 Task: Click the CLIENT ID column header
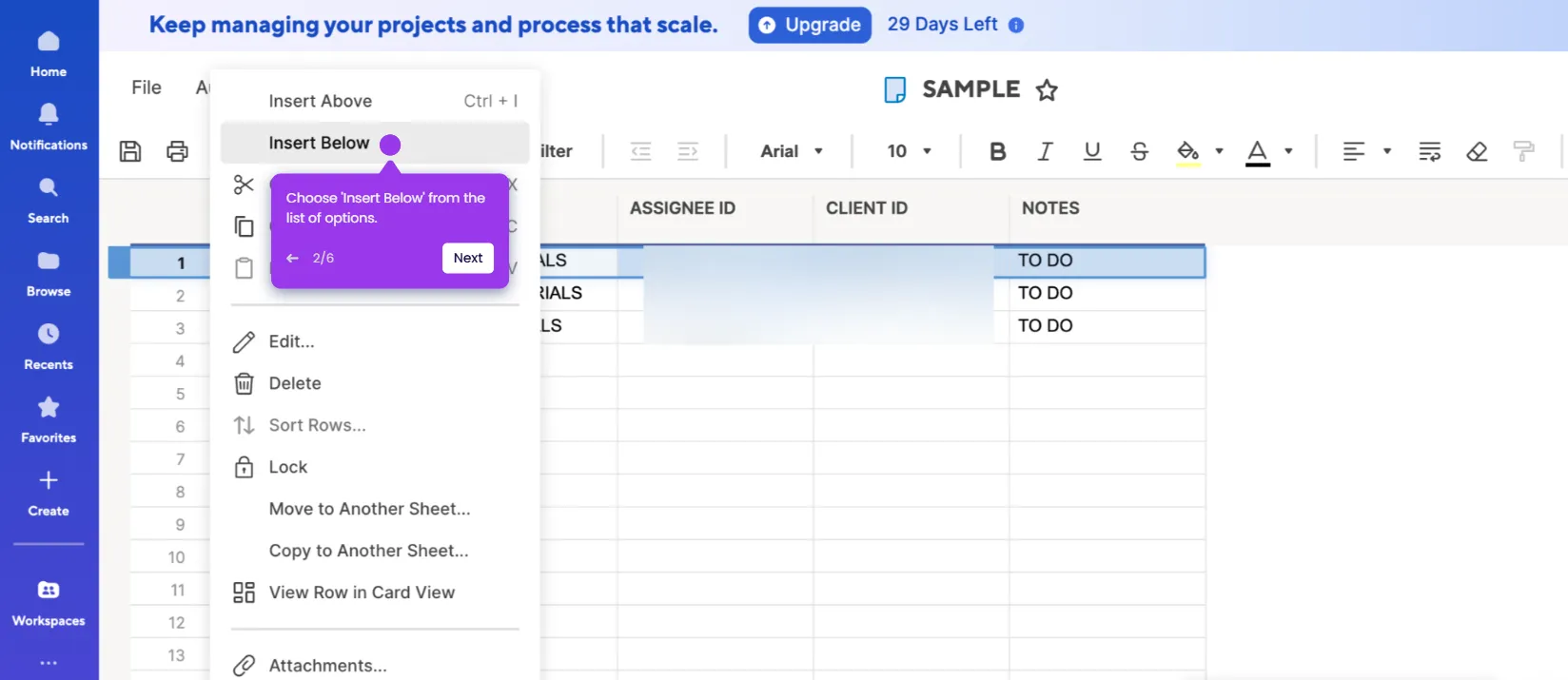(x=867, y=208)
